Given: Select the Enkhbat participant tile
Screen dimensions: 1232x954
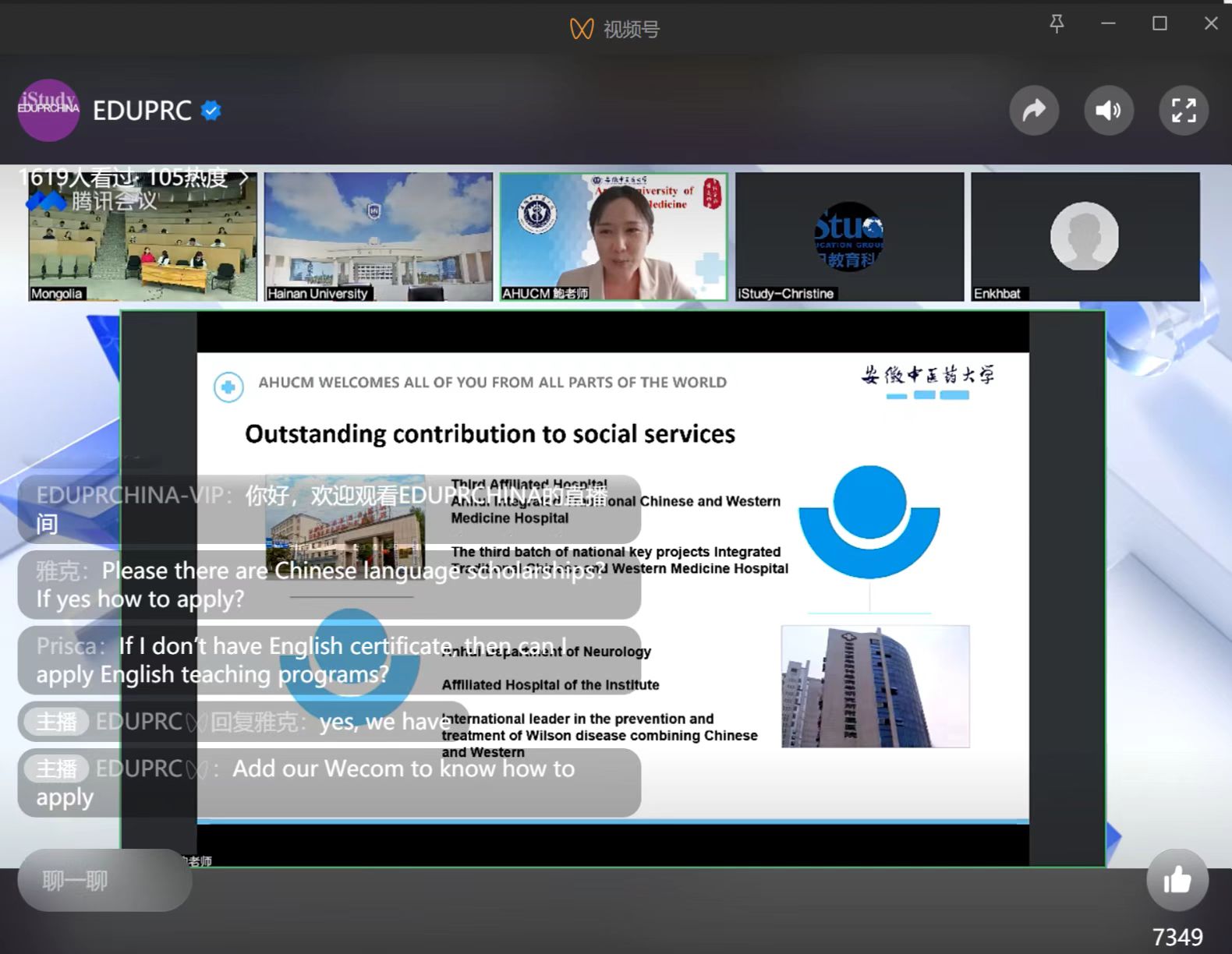Looking at the screenshot, I should pyautogui.click(x=1085, y=237).
